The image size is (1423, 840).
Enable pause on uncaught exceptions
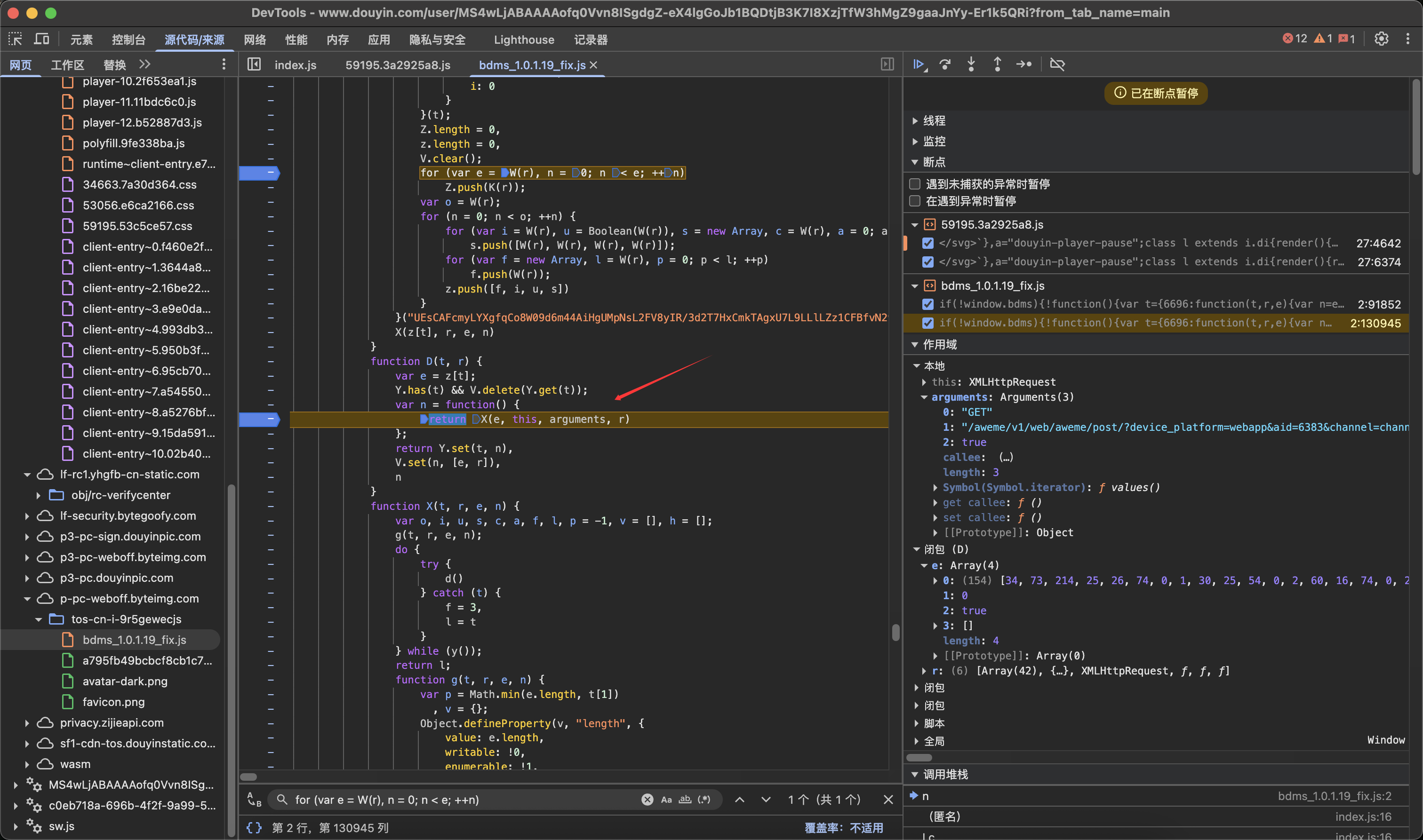point(914,184)
